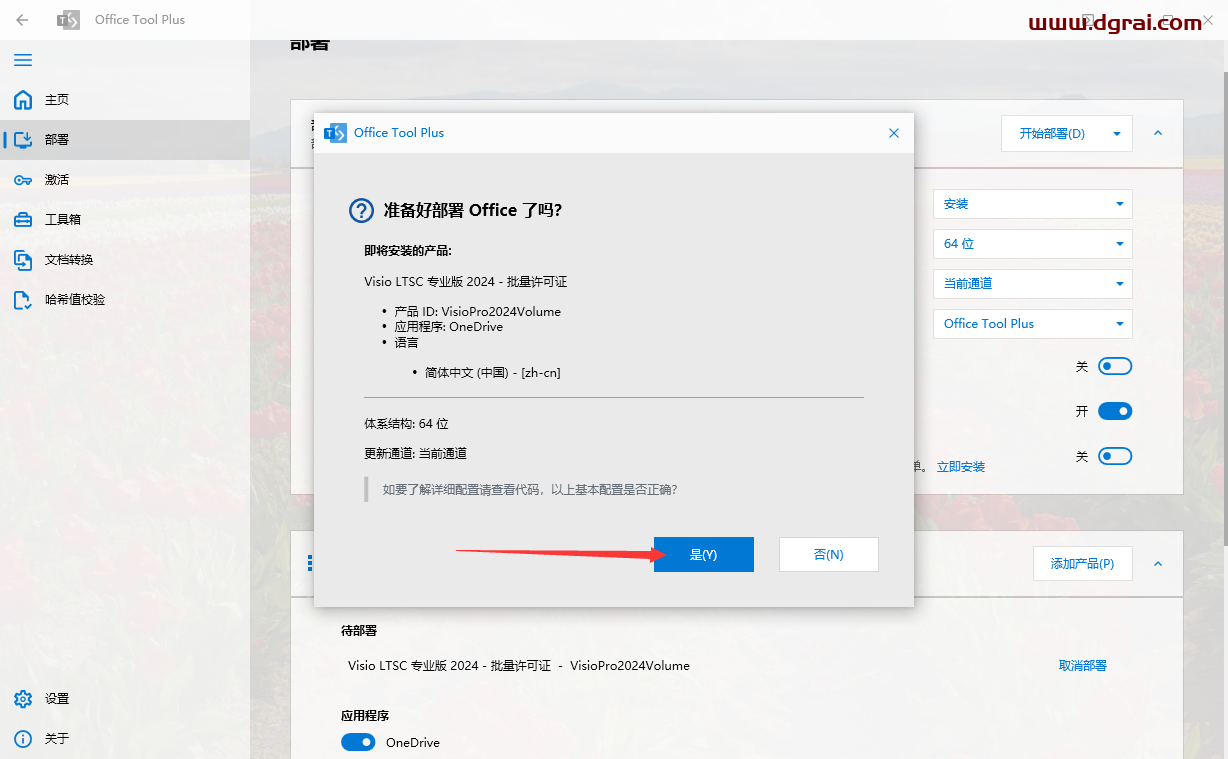Go to the 激活 section
Screen dimensions: 1228x759
[125, 180]
